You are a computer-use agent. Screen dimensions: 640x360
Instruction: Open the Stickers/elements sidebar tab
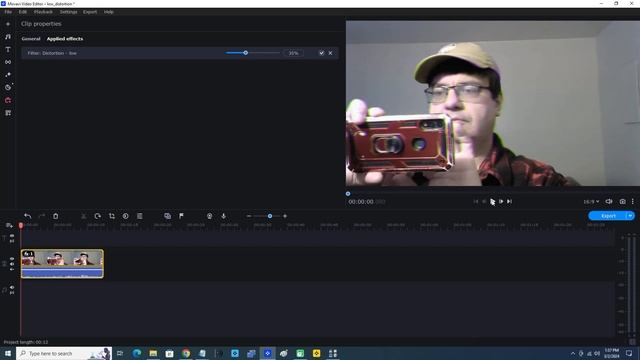pyautogui.click(x=8, y=87)
